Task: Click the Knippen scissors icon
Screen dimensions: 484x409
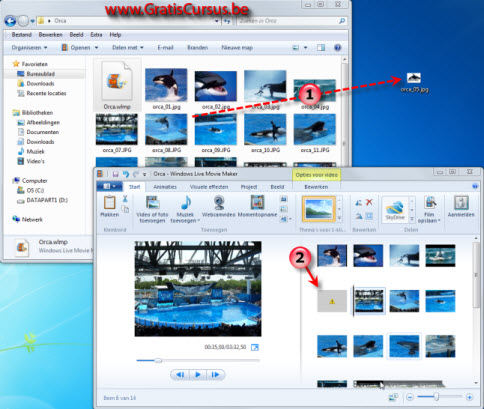Action: 125,199
